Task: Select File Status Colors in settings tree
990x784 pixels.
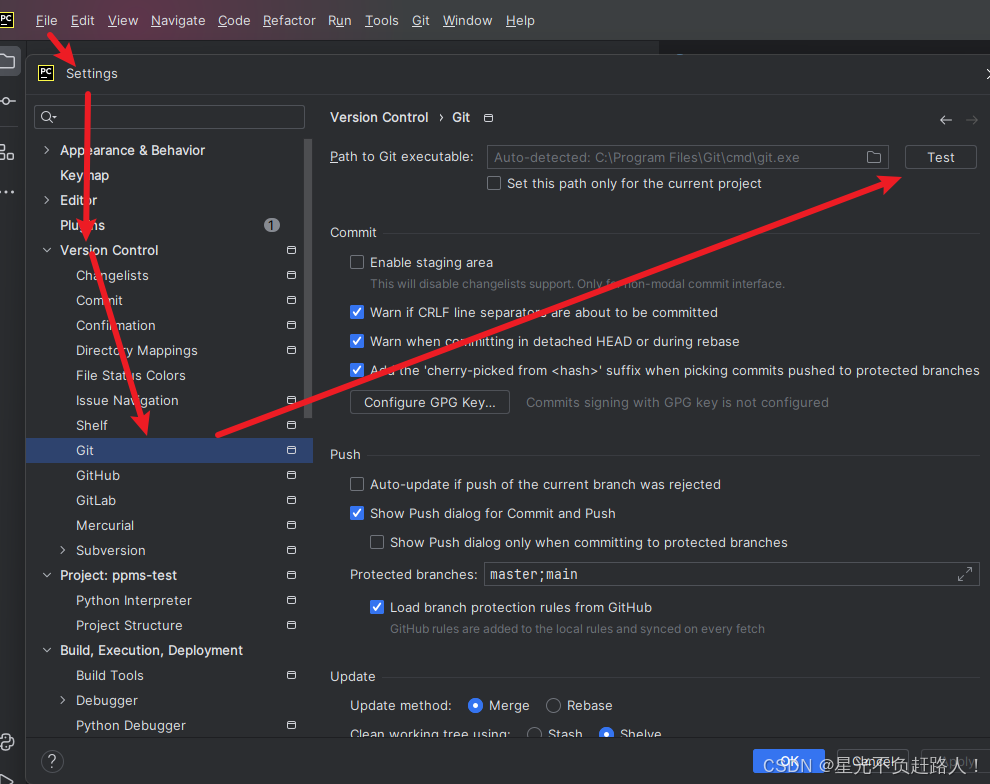Action: 131,375
